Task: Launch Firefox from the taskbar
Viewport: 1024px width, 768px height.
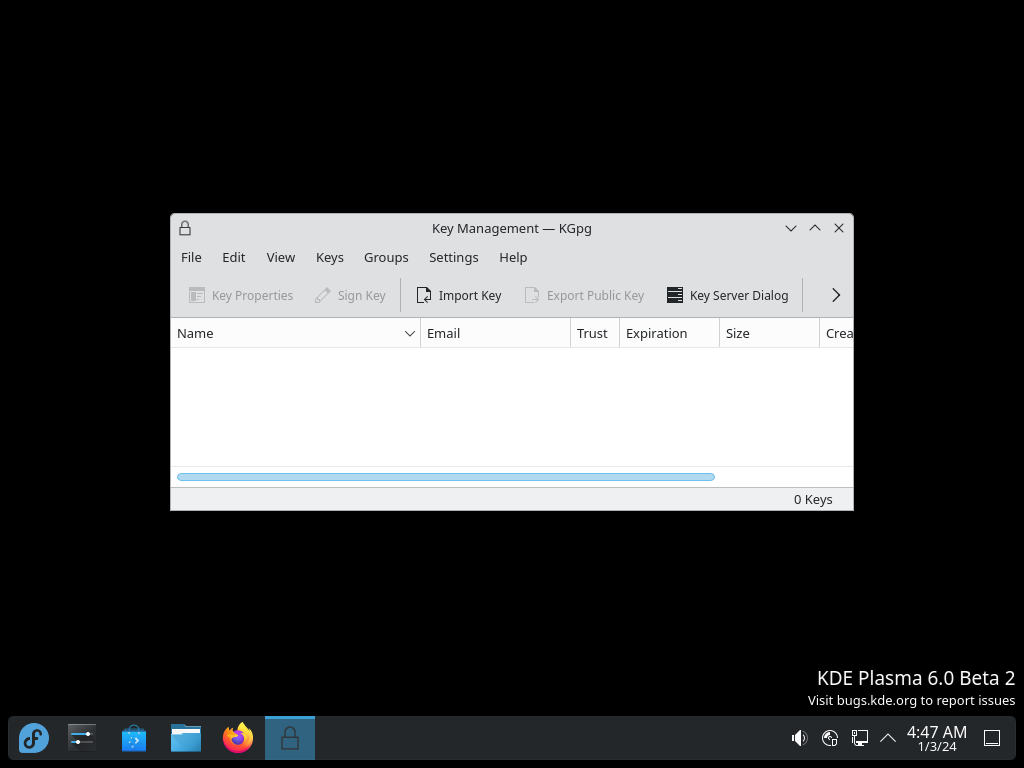Action: [x=238, y=738]
